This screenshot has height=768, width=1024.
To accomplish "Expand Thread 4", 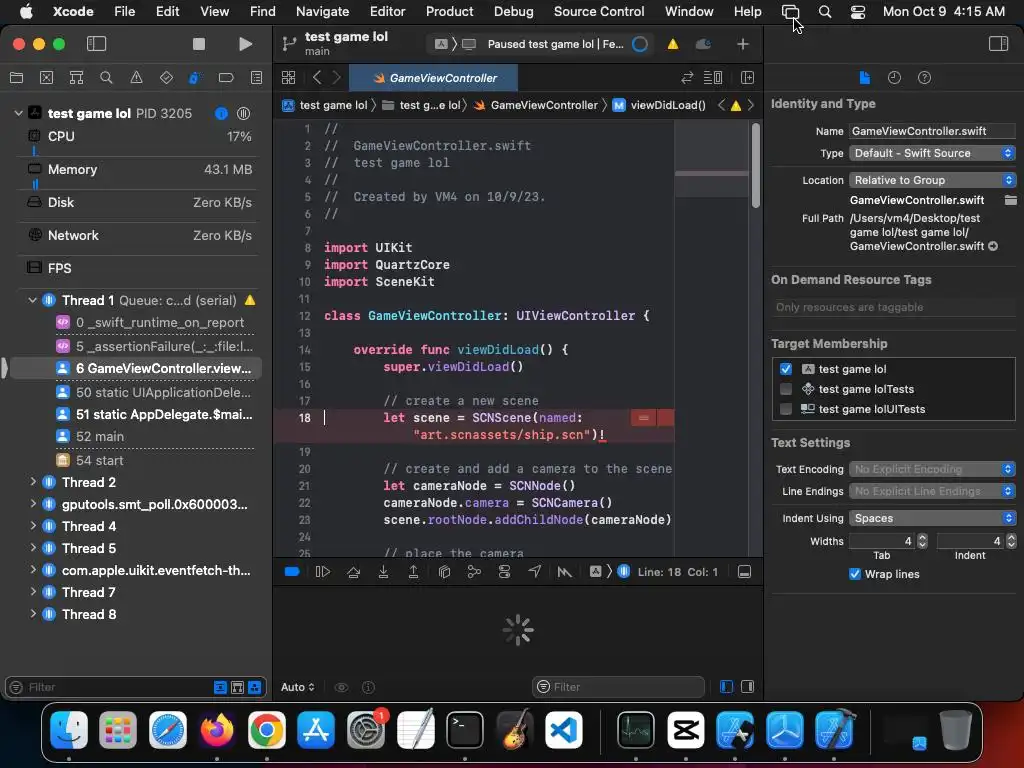I will pos(33,526).
